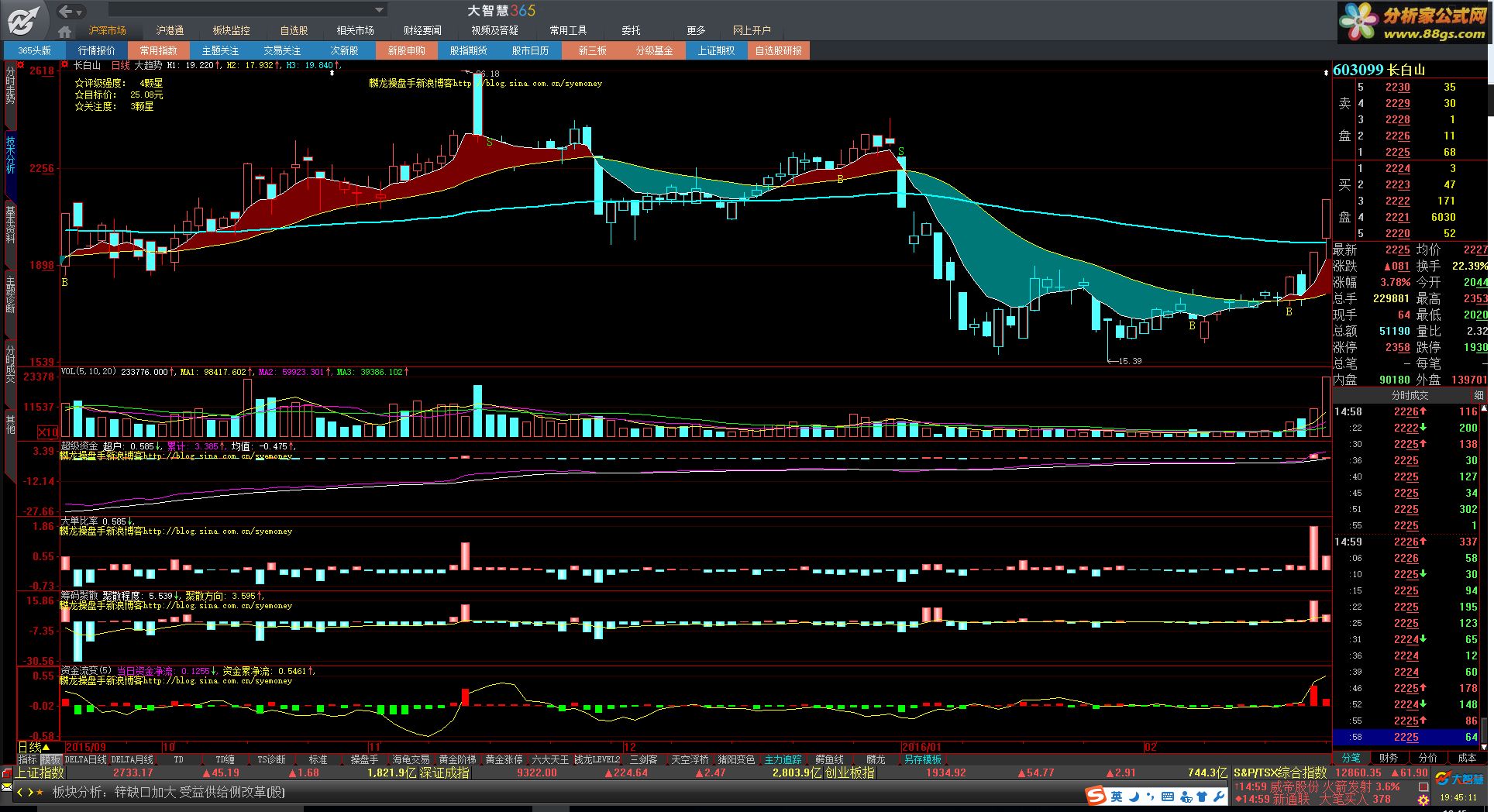The image size is (1494, 812).
Task: Select the 自选股研报 tab
Action: click(x=779, y=50)
